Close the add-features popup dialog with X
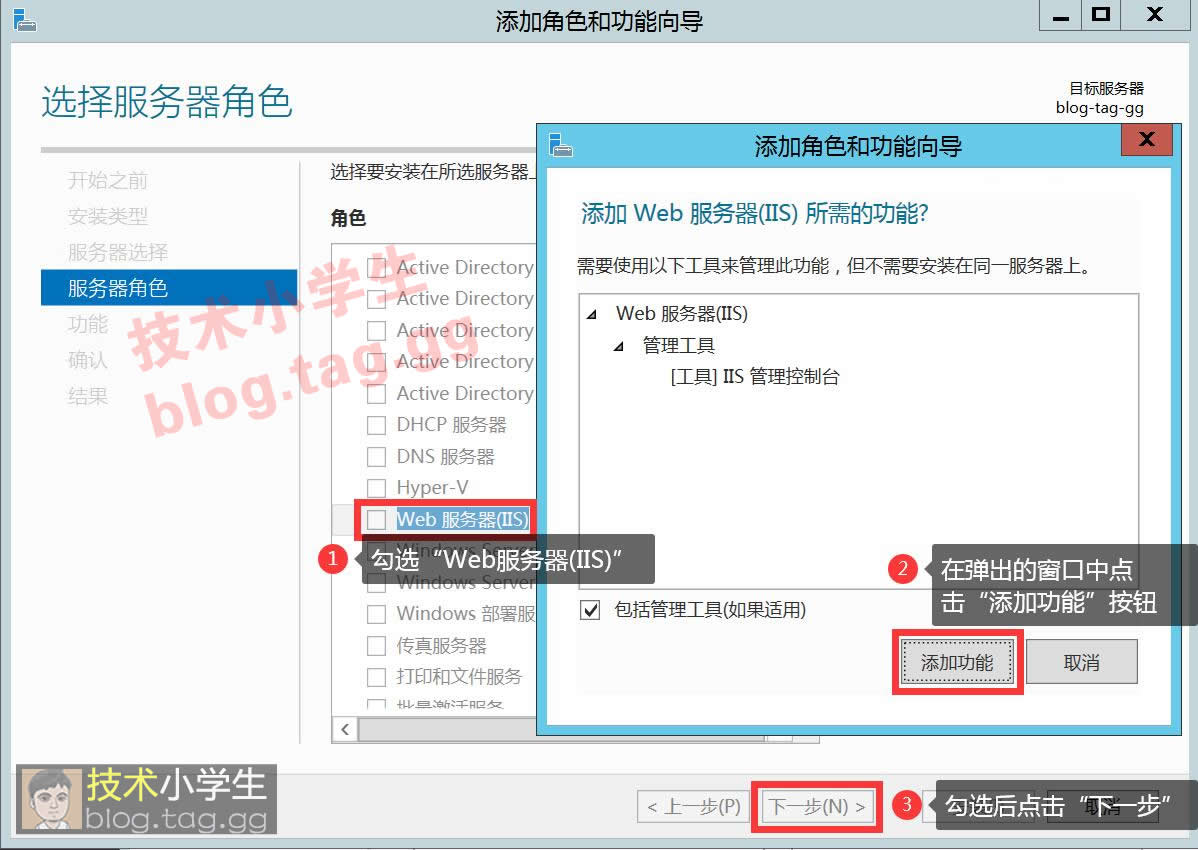Viewport: 1198px width, 850px height. pos(1146,140)
